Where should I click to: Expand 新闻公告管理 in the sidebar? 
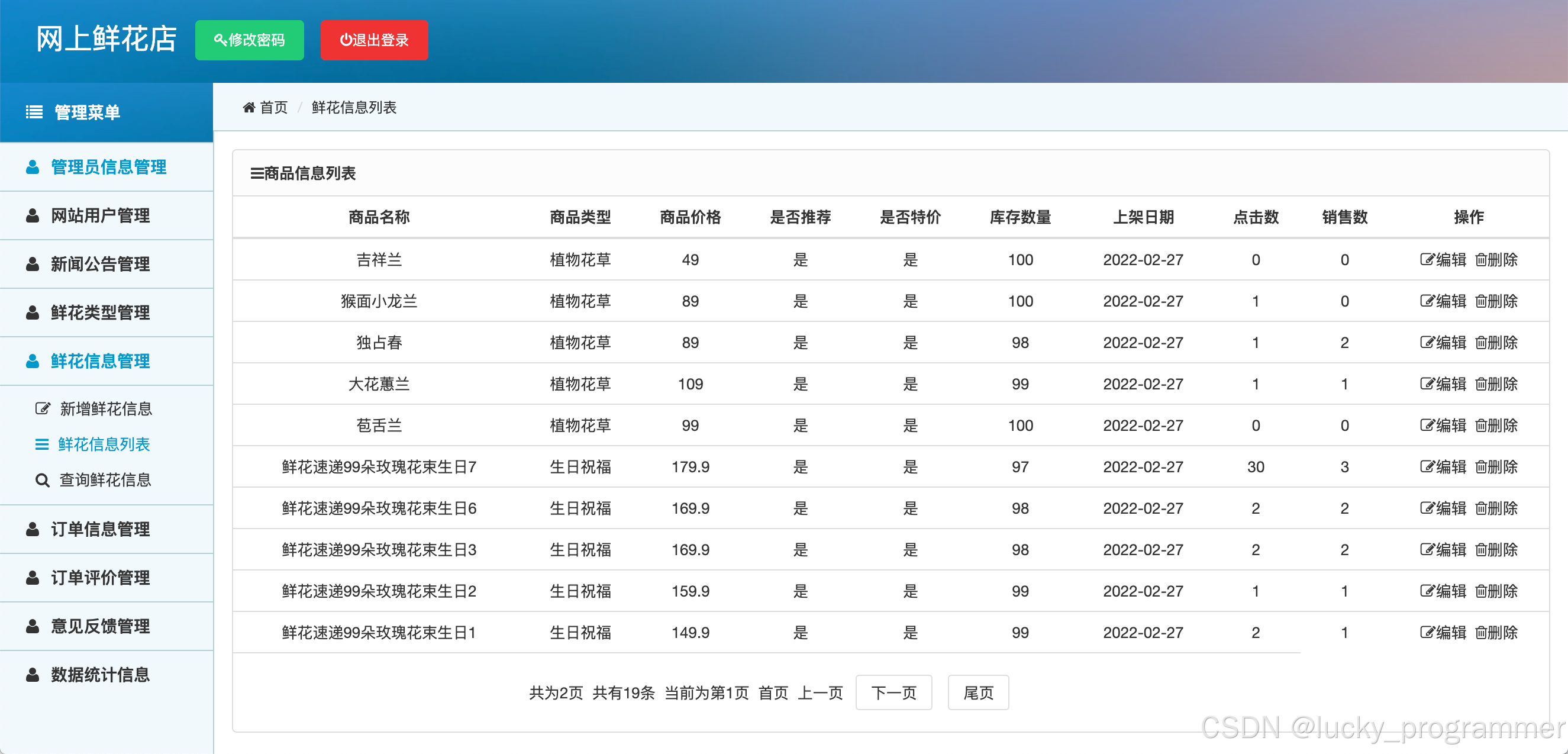[x=101, y=265]
